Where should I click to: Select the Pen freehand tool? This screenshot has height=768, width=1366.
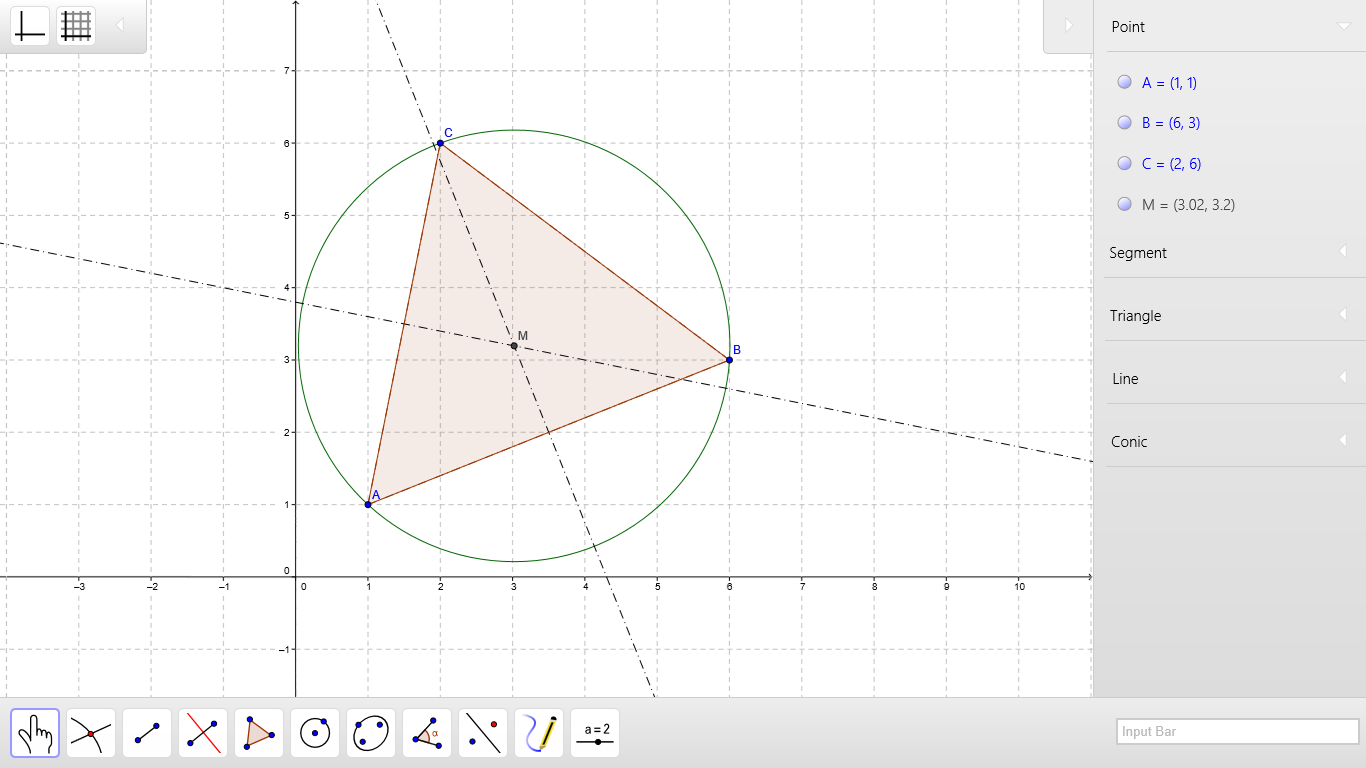click(x=539, y=733)
